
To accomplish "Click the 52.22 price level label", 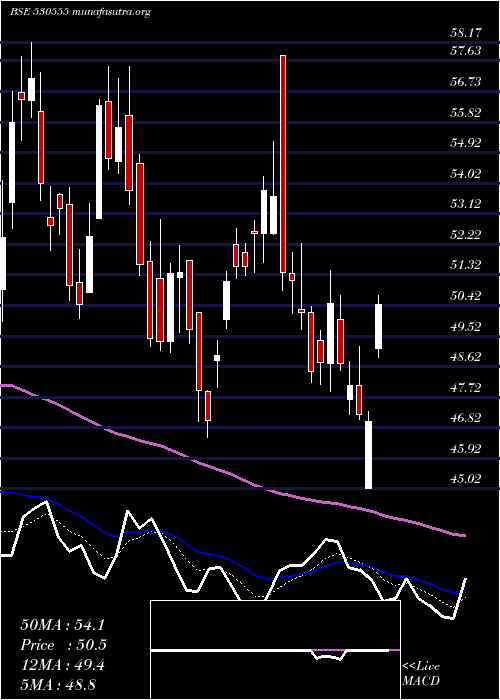I will pos(466,234).
